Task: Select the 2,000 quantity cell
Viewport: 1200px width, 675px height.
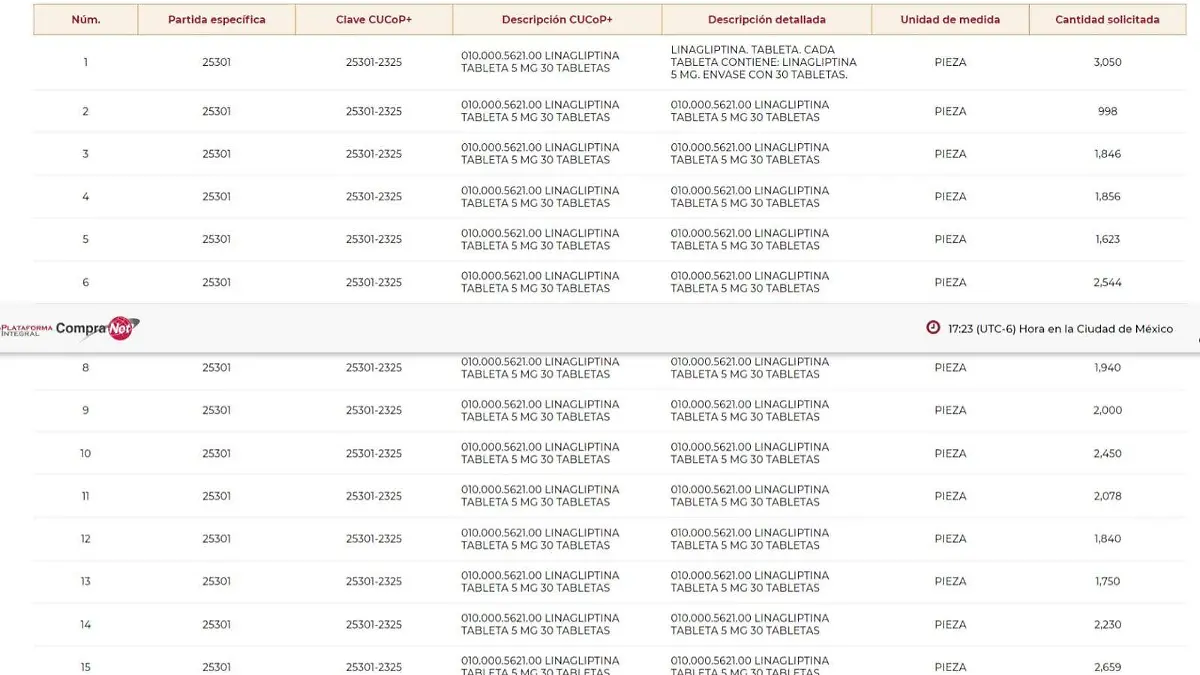Action: pyautogui.click(x=1107, y=410)
